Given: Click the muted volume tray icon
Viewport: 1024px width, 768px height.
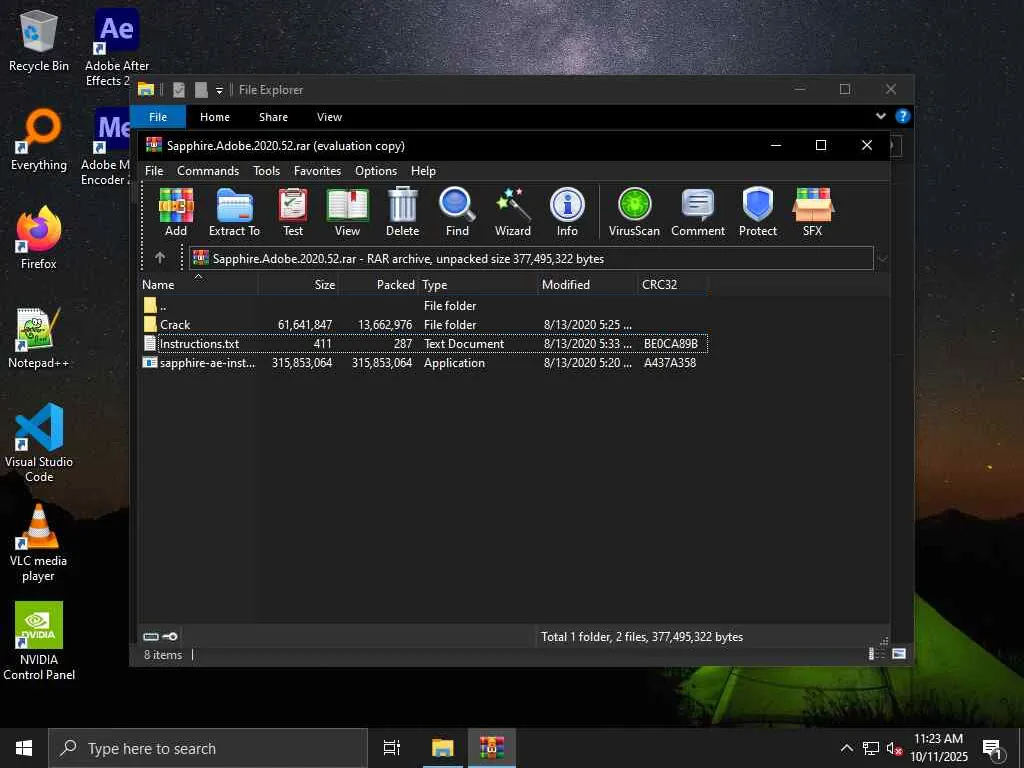Looking at the screenshot, I should click(x=894, y=748).
